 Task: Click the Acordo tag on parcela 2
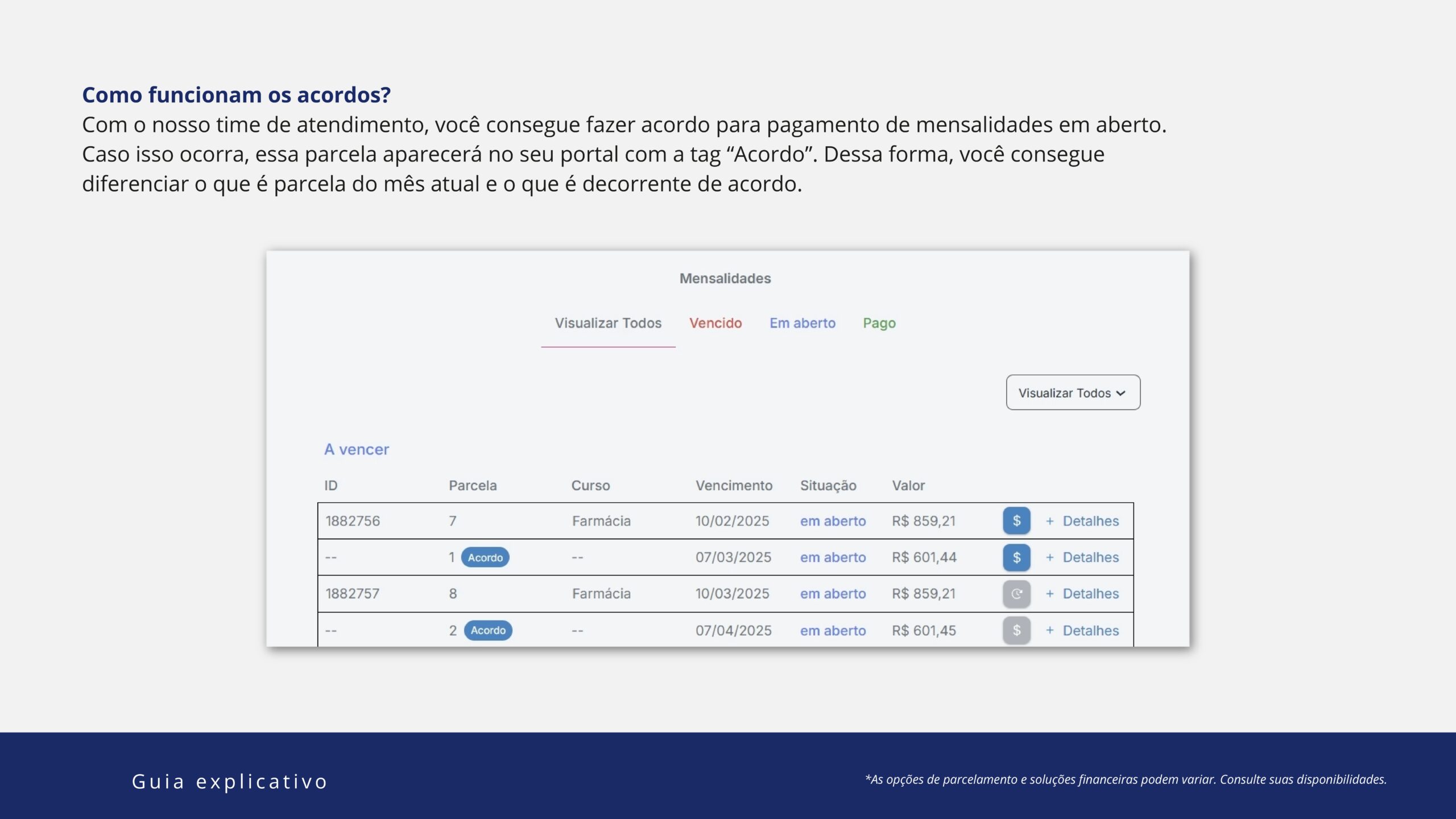coord(487,630)
